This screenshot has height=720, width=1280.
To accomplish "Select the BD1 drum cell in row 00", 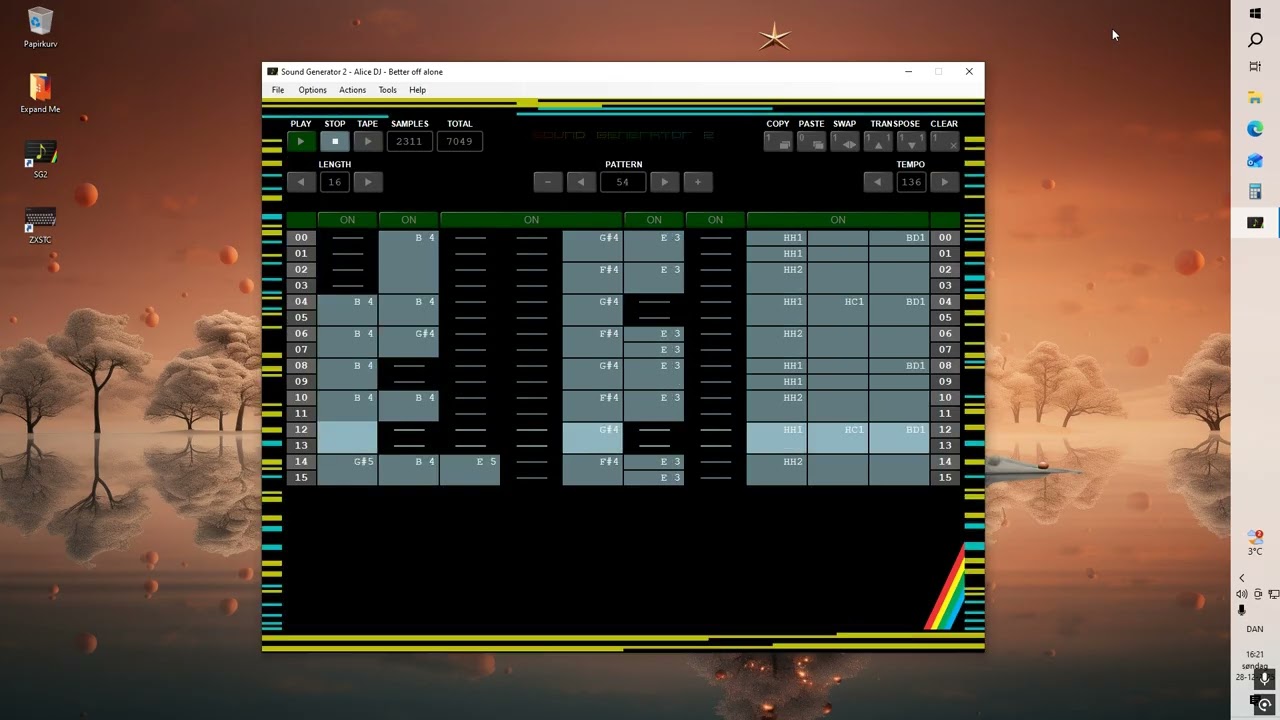I will coord(899,238).
